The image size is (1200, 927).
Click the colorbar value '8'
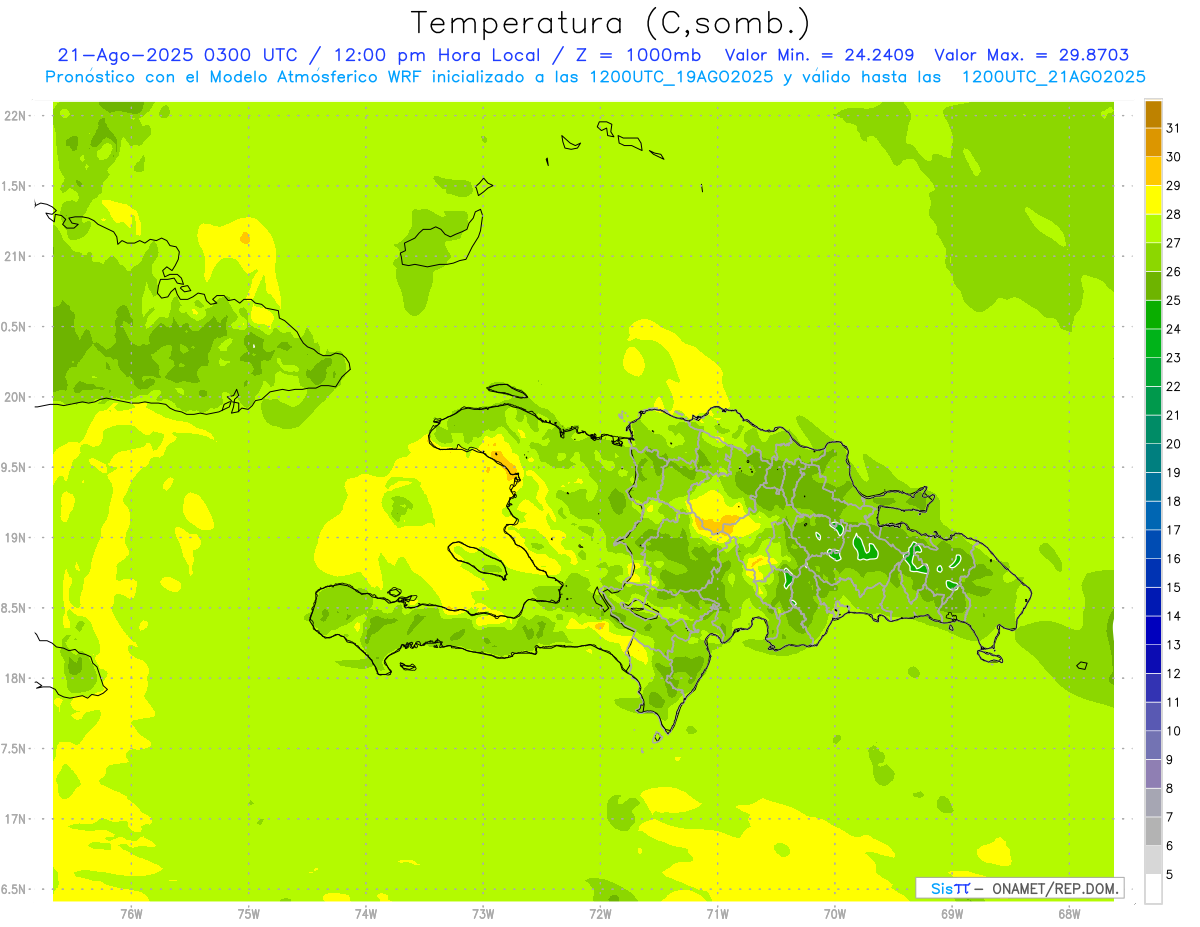pos(1170,789)
